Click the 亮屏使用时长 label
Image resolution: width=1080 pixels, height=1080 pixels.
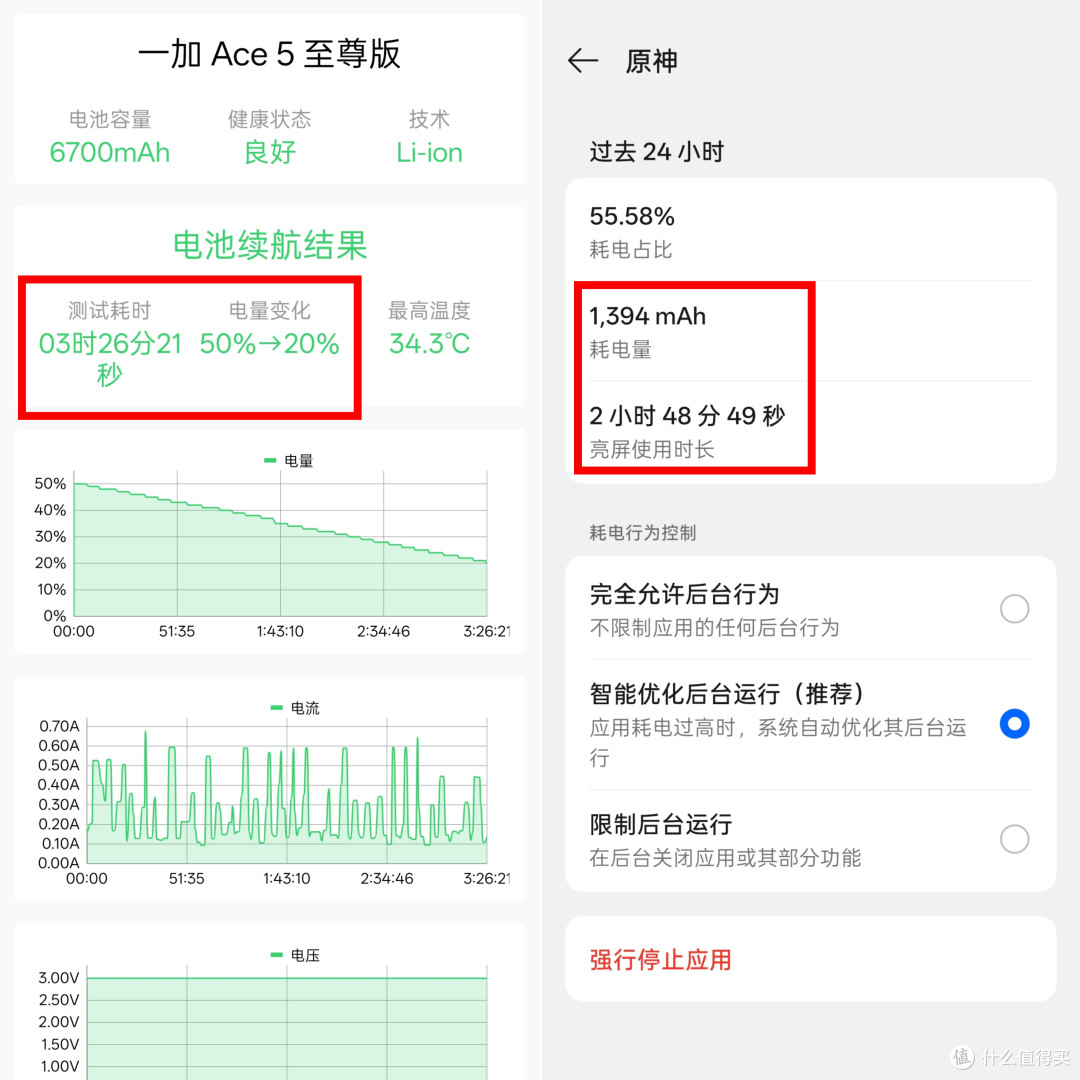[652, 449]
